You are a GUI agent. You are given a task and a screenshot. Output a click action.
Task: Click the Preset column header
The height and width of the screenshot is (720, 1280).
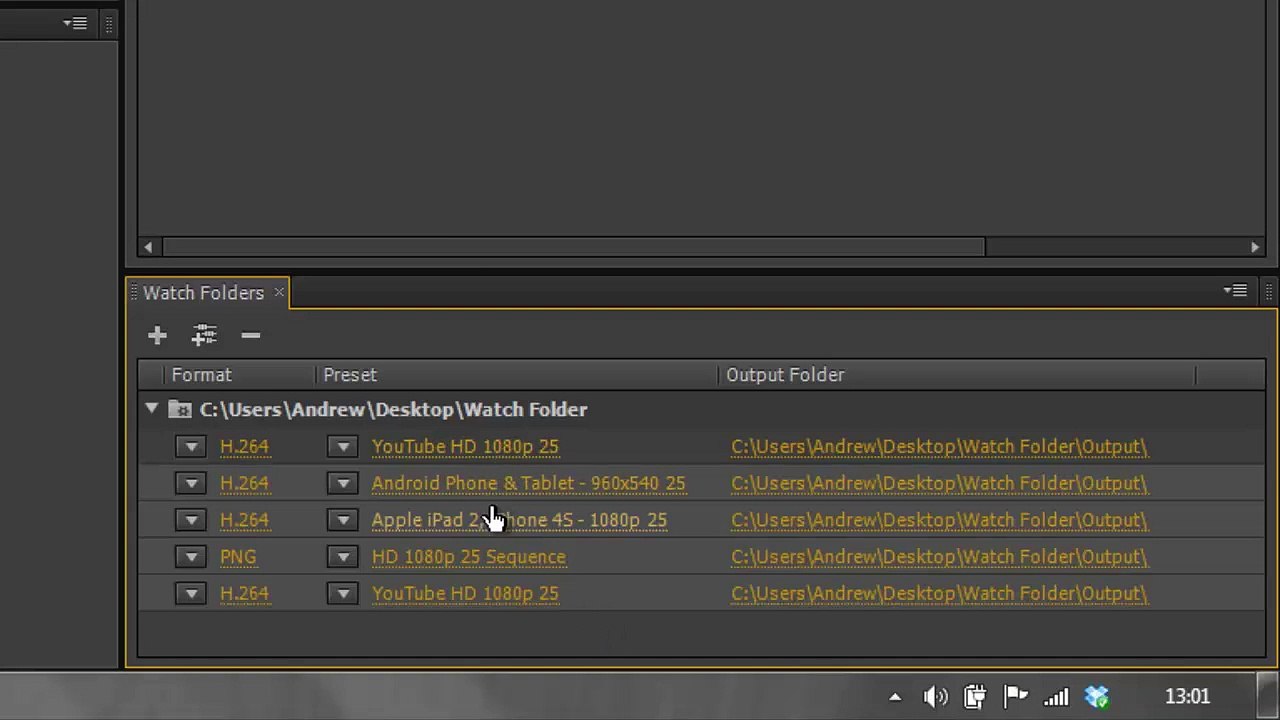click(350, 375)
